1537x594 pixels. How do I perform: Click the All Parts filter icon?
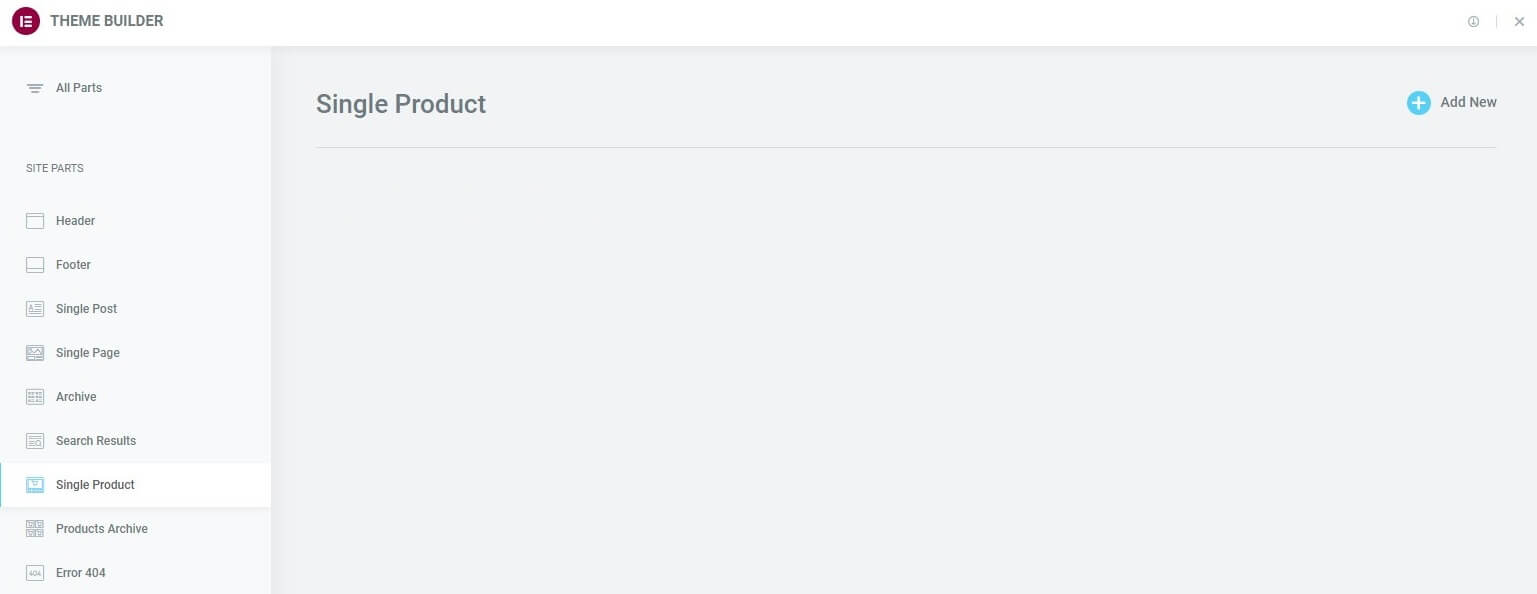coord(35,88)
